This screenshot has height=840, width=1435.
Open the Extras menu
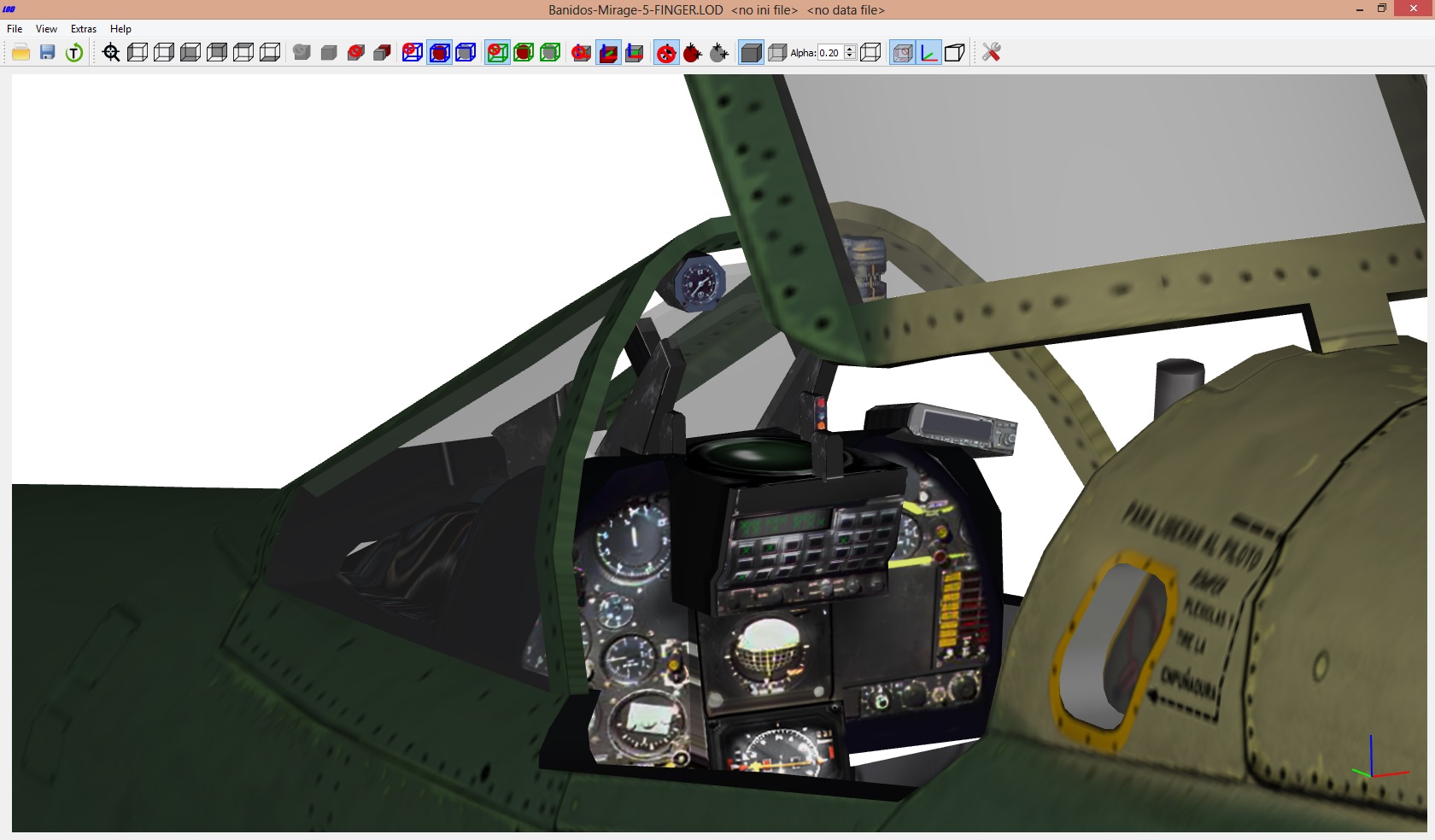click(x=84, y=28)
